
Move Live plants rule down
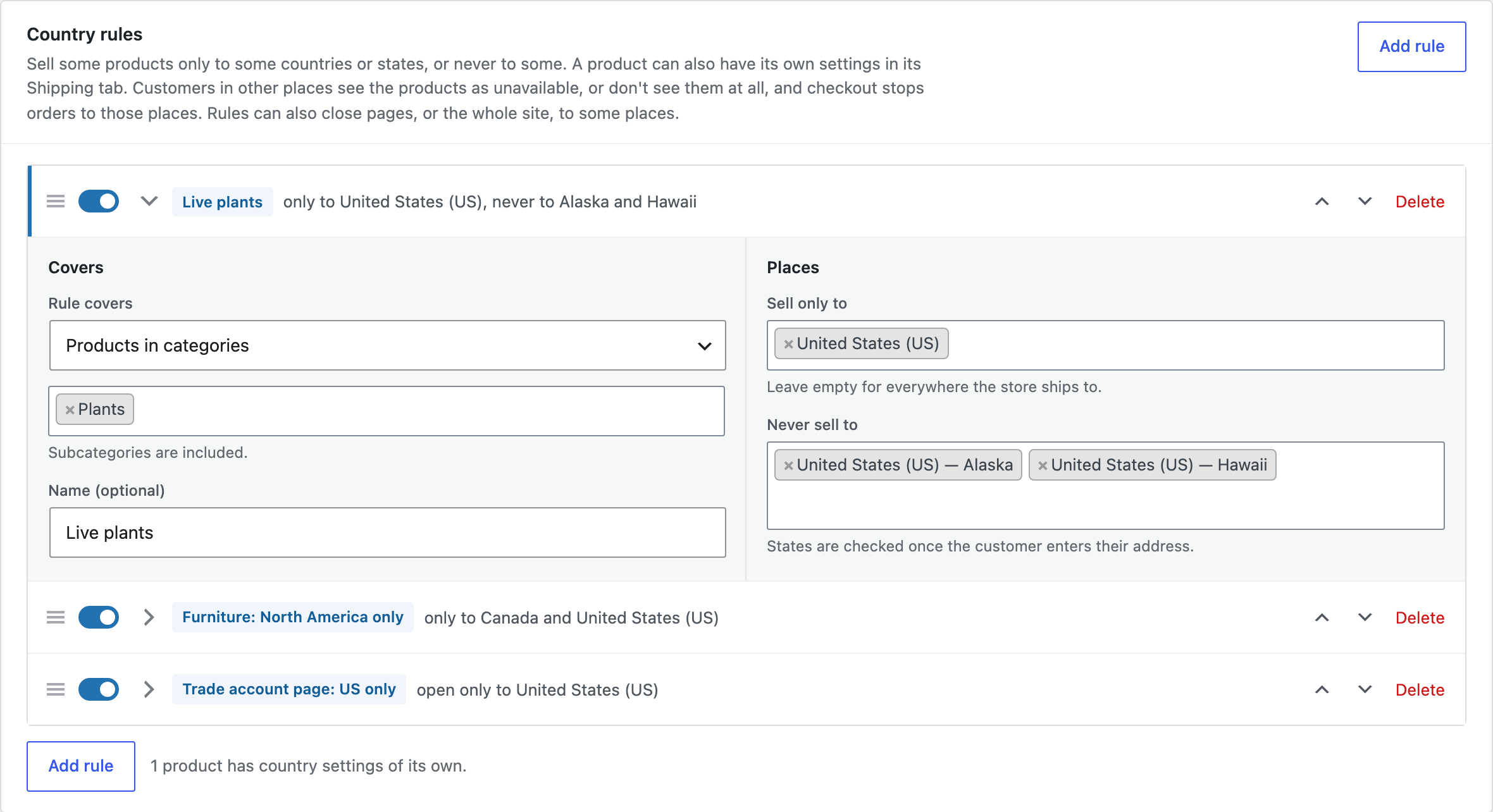click(1365, 202)
